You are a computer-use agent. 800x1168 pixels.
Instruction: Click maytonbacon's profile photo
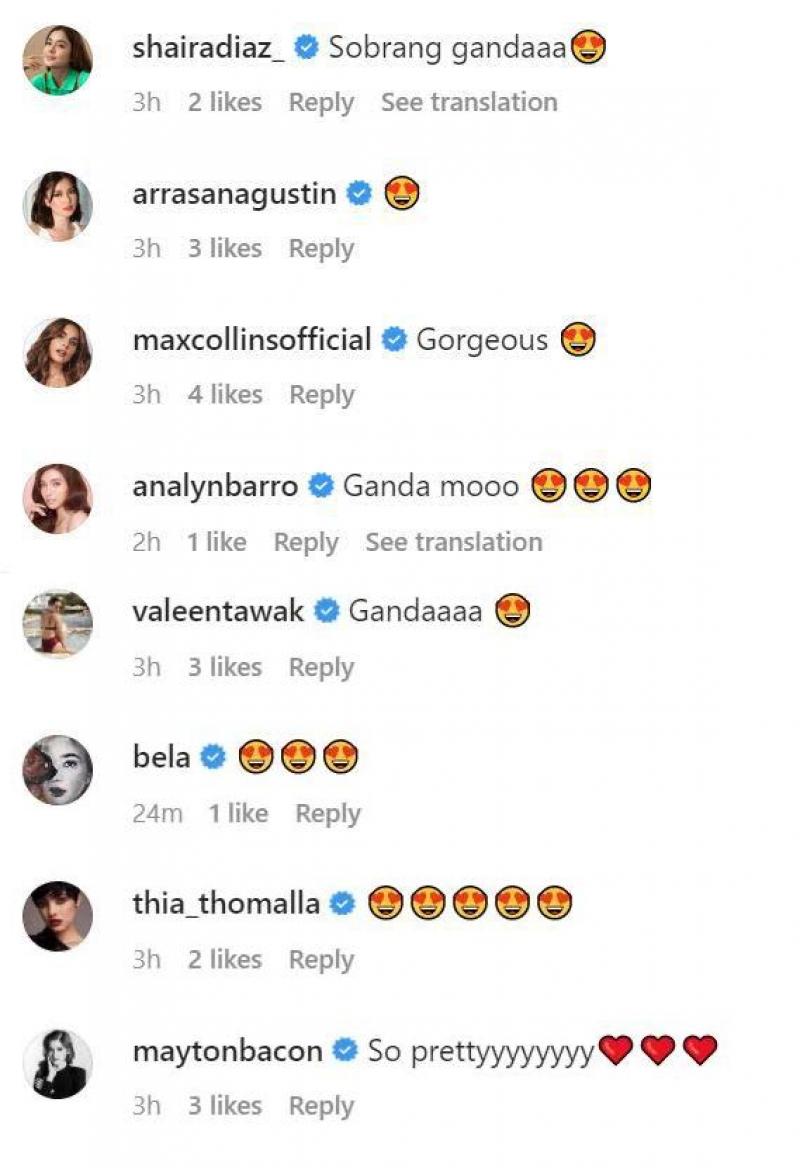(x=58, y=1063)
